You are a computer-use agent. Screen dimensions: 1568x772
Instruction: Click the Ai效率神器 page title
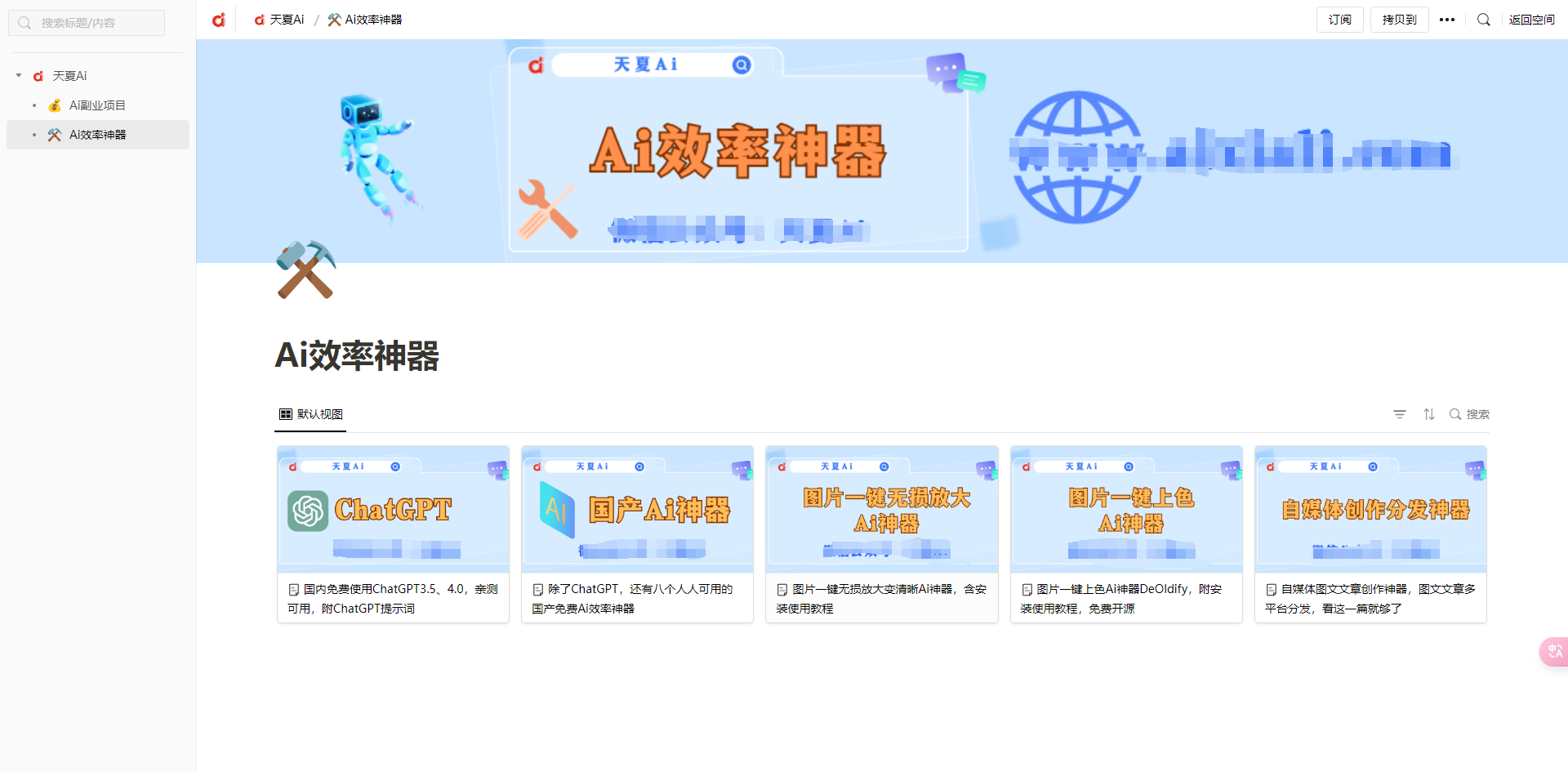tap(357, 355)
